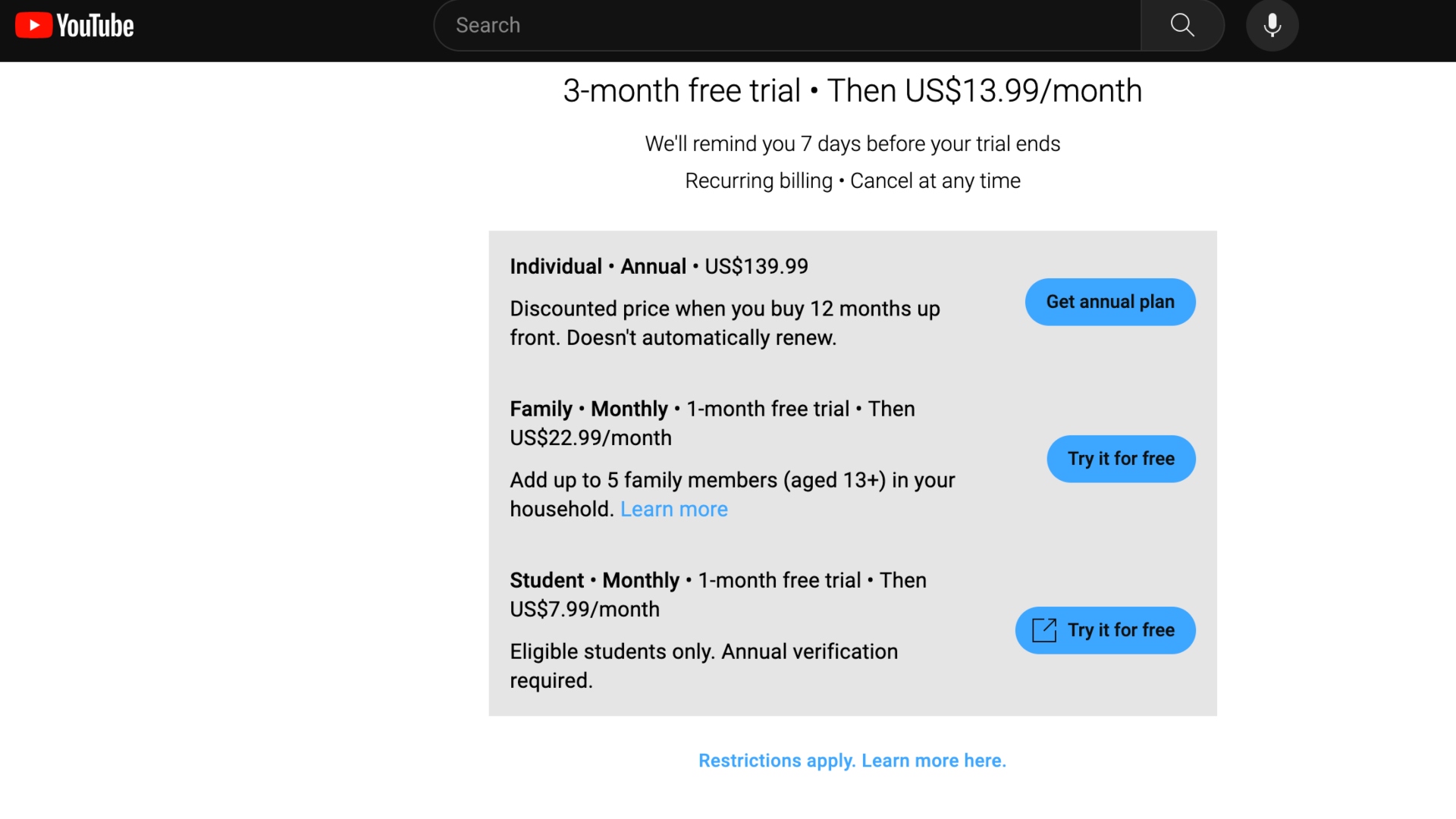Click the Individual Annual US$139.99 plan title
Viewport: 1456px width, 819px height.
click(658, 266)
